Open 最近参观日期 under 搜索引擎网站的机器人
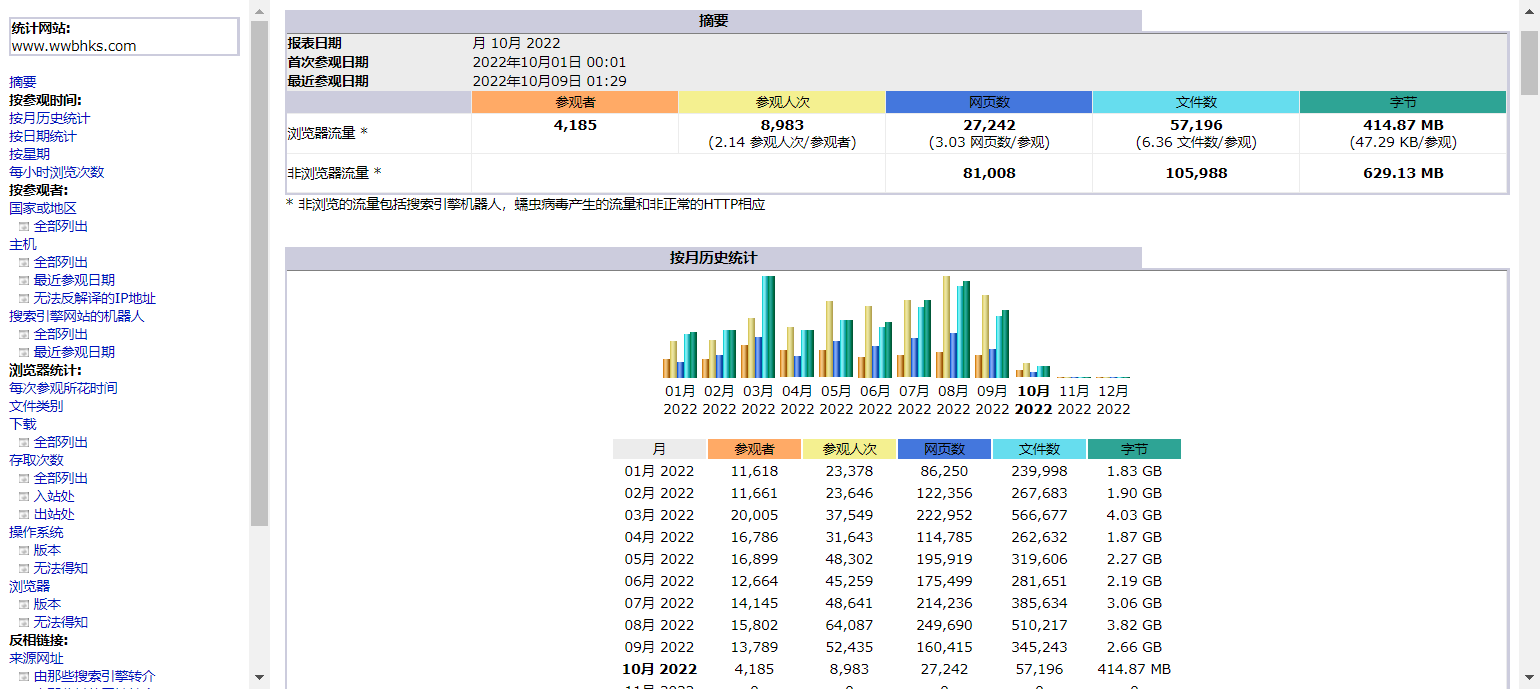The image size is (1540, 689). point(74,352)
